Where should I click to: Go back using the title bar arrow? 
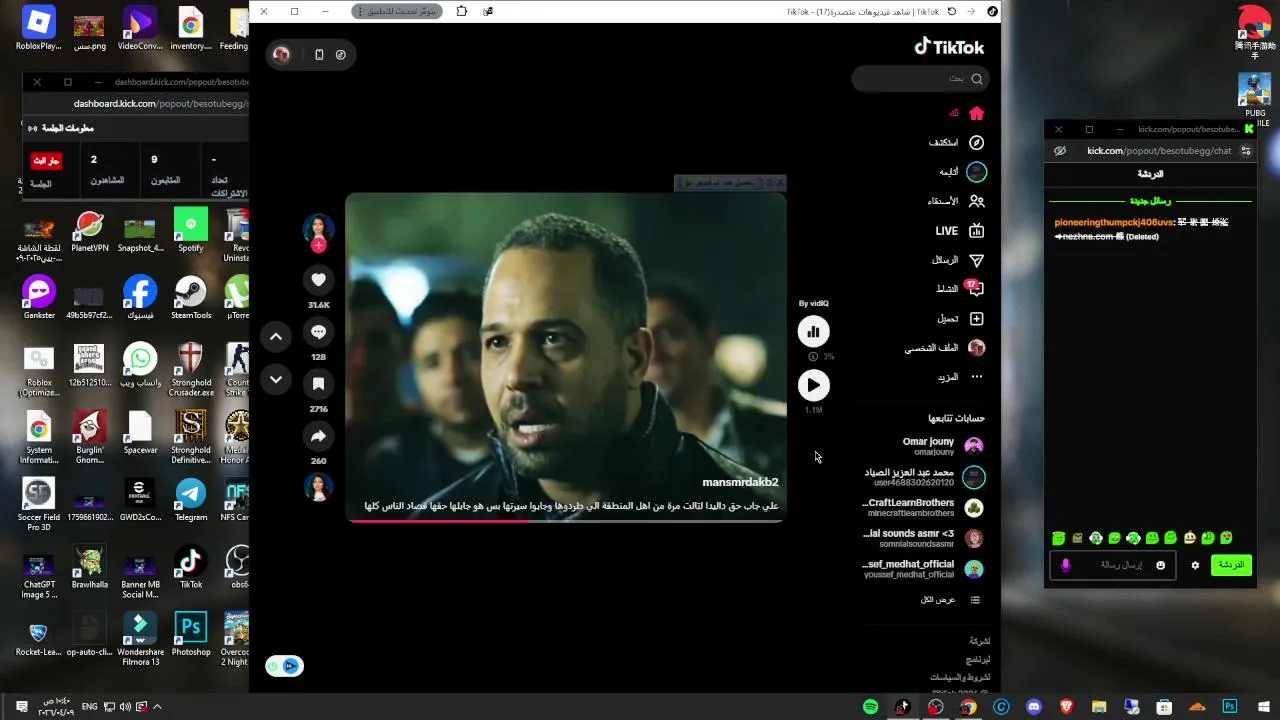pyautogui.click(x=970, y=11)
